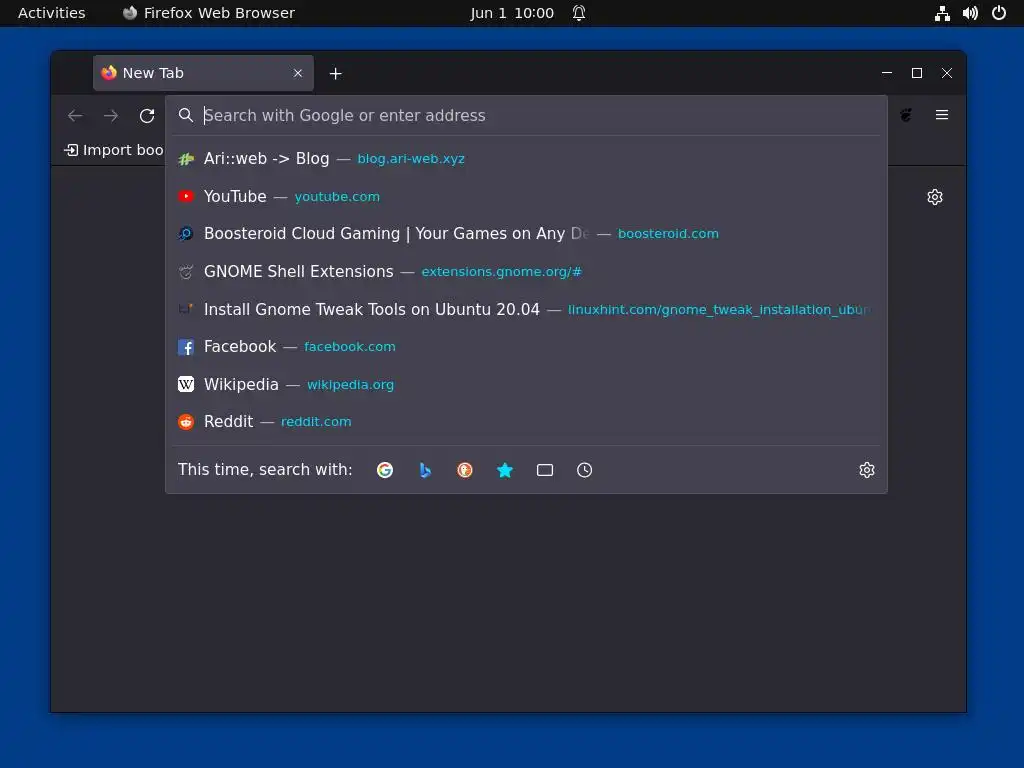Screen dimensions: 1024x768
Task: Click the facebook.com URL text
Action: coord(349,347)
